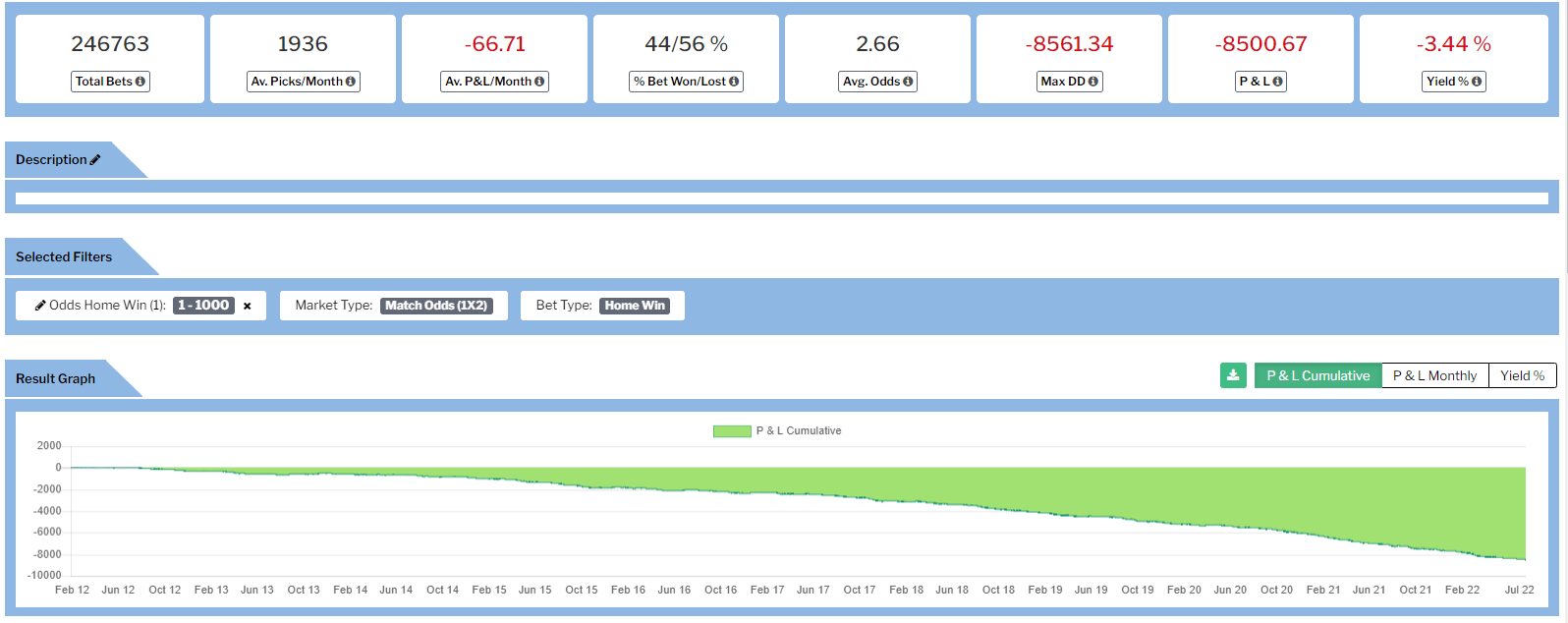
Task: Click info icon next to Av. Picks/Month
Action: tap(351, 82)
